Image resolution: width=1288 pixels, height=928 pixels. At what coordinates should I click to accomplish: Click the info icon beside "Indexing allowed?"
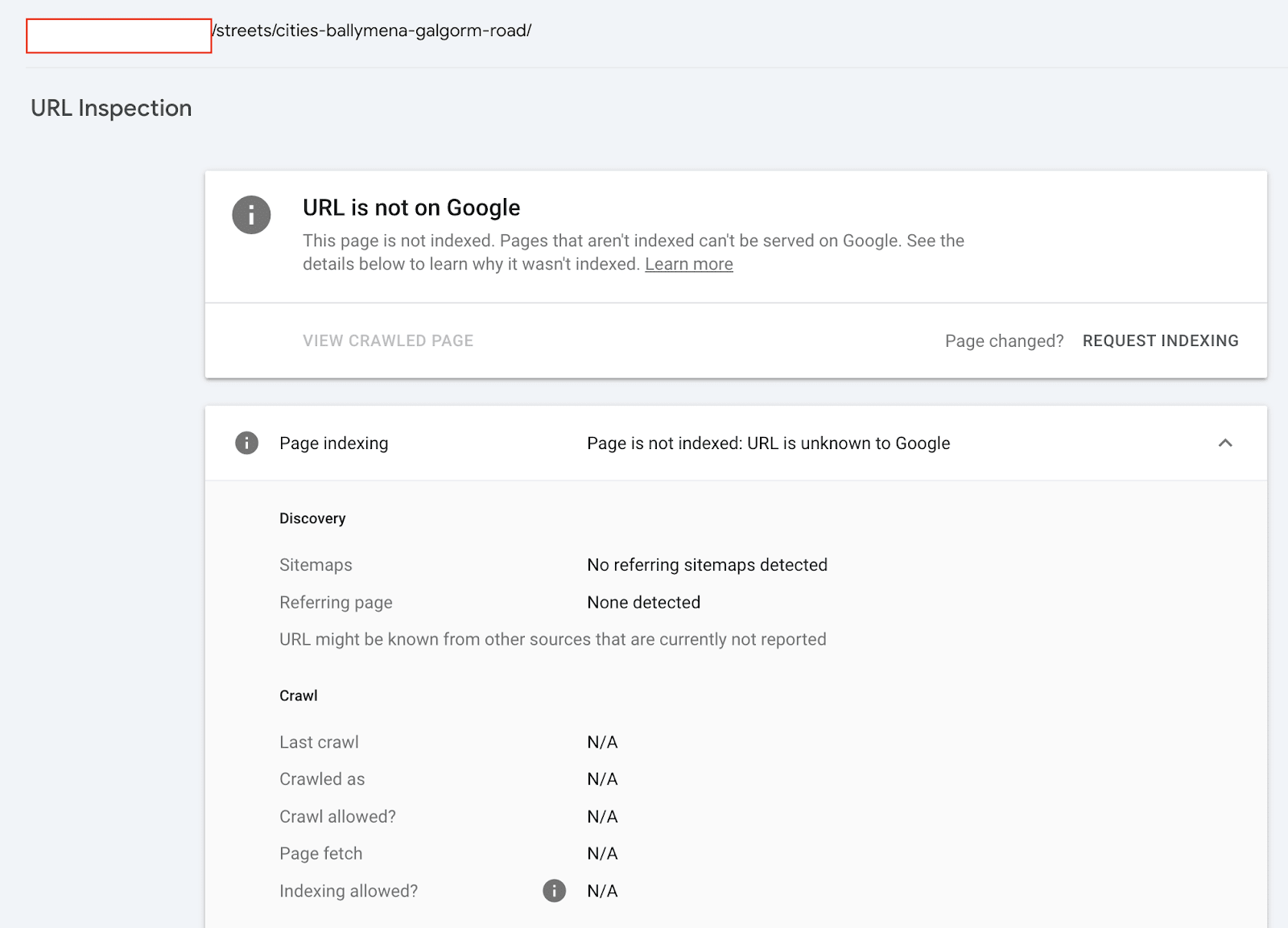point(554,890)
